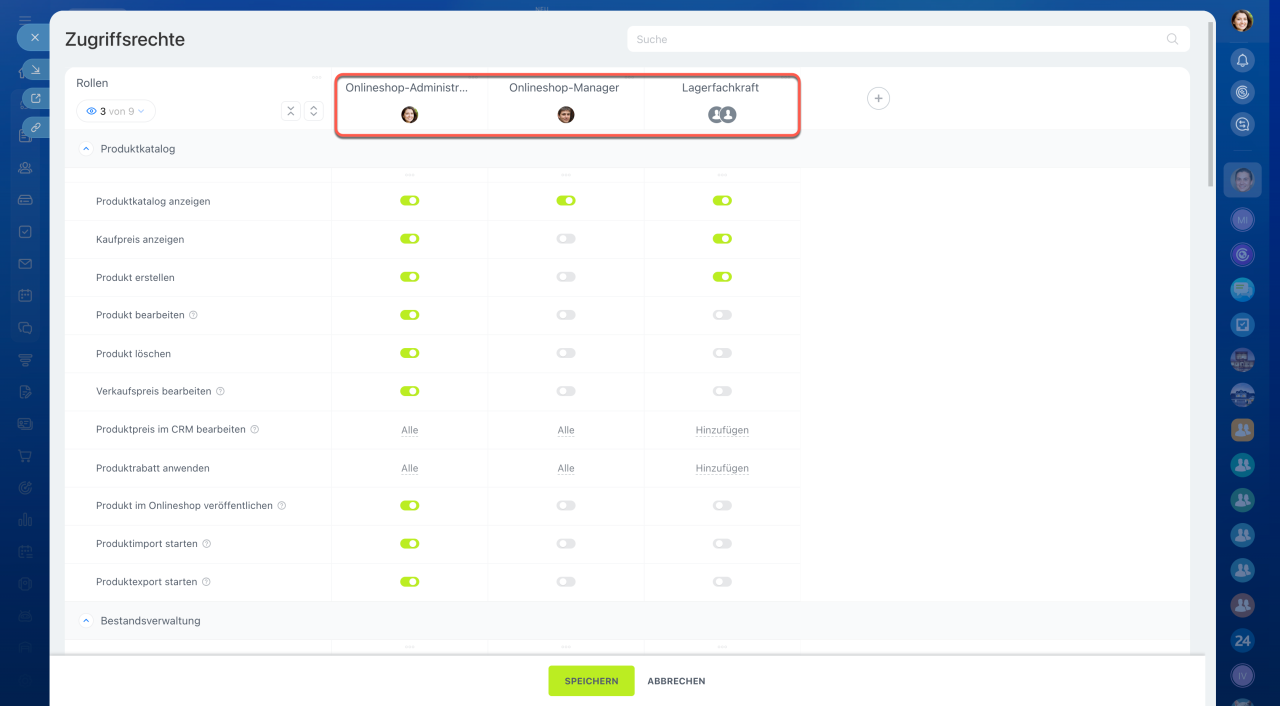Open chat search icon in right sidebar
Screen dimensions: 1280x706
pyautogui.click(x=1242, y=124)
